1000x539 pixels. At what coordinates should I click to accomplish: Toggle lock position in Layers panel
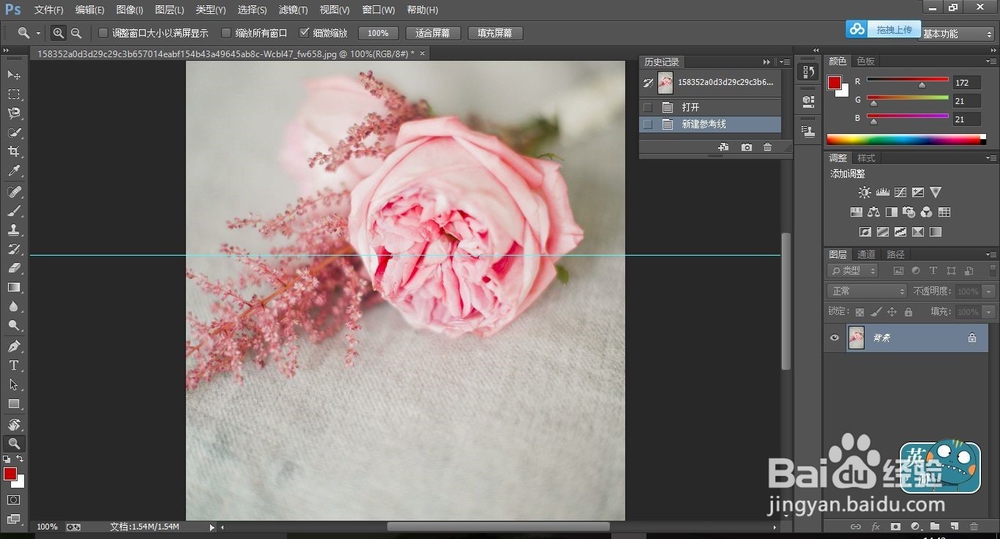tap(892, 312)
